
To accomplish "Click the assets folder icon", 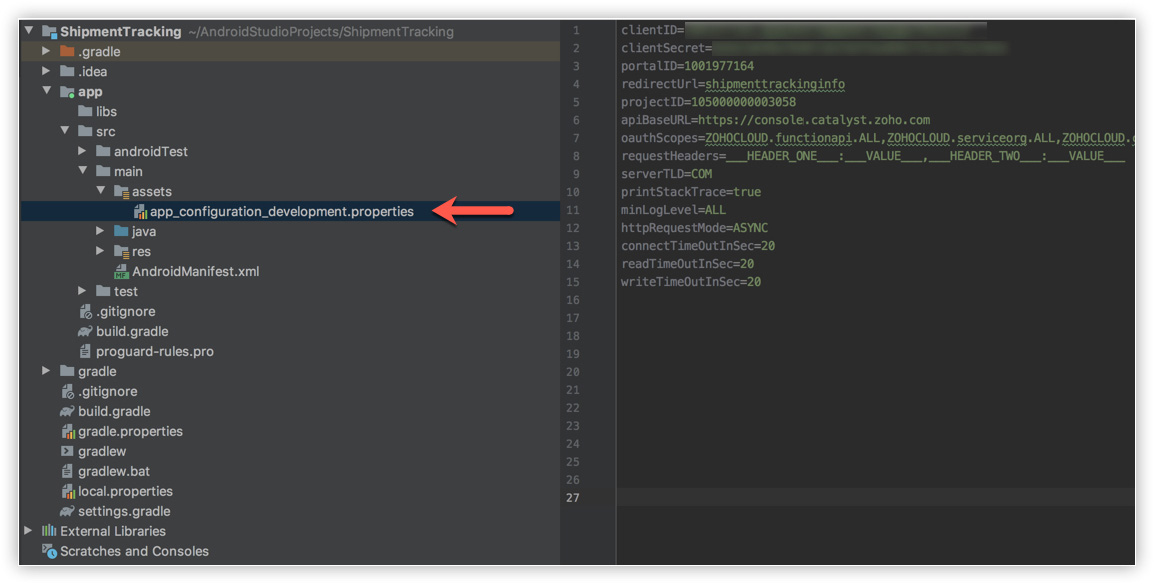I will [121, 191].
